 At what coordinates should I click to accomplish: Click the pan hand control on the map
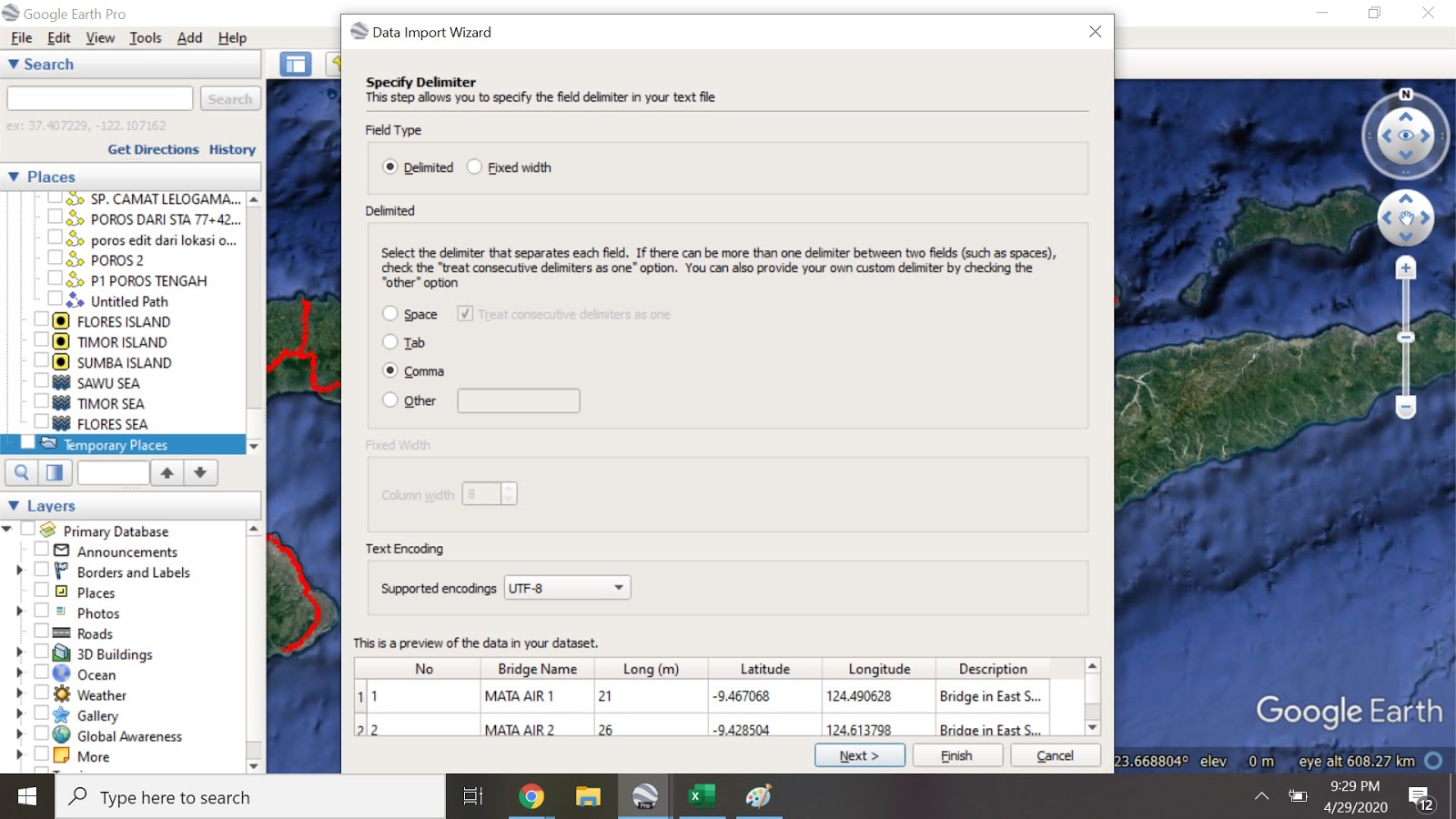(x=1405, y=218)
